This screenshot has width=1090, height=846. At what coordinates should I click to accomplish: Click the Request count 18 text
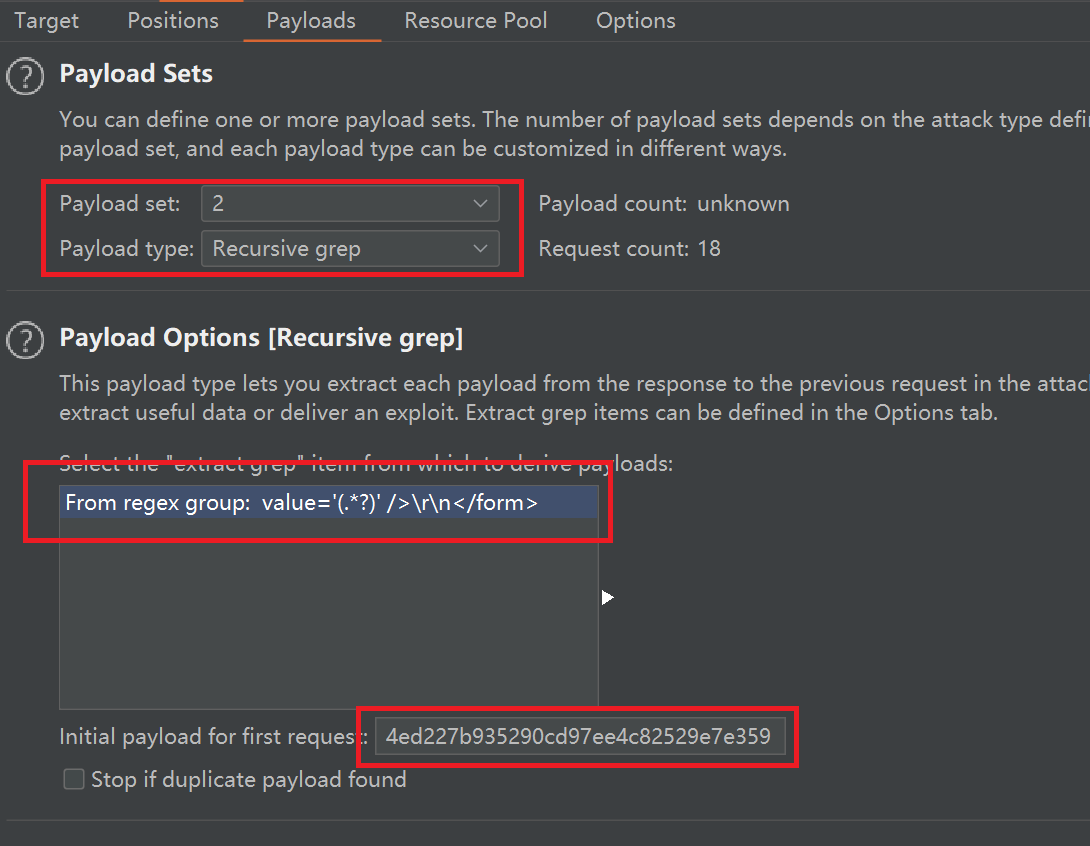tap(629, 249)
